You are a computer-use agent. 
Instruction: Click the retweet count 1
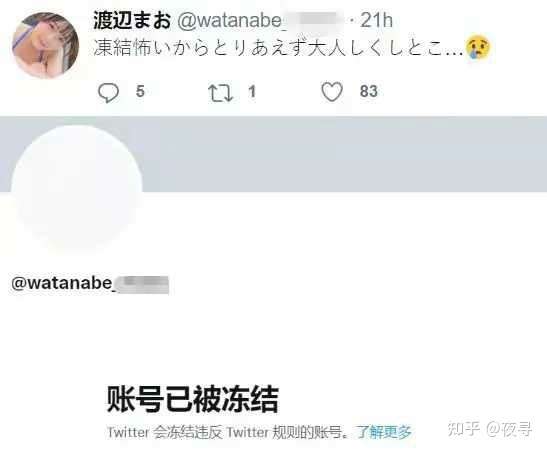pos(252,92)
